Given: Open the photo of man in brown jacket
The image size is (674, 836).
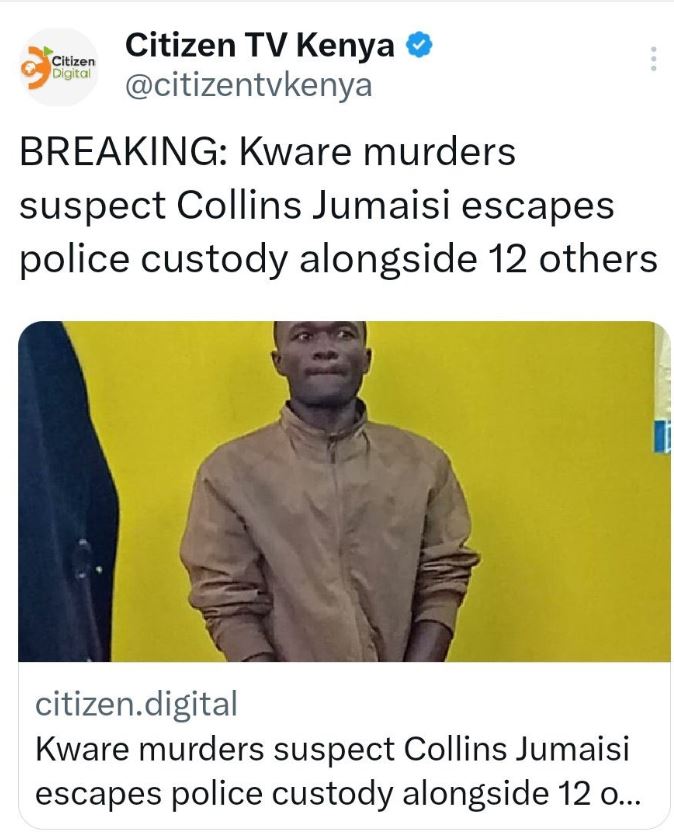Looking at the screenshot, I should click(x=344, y=491).
